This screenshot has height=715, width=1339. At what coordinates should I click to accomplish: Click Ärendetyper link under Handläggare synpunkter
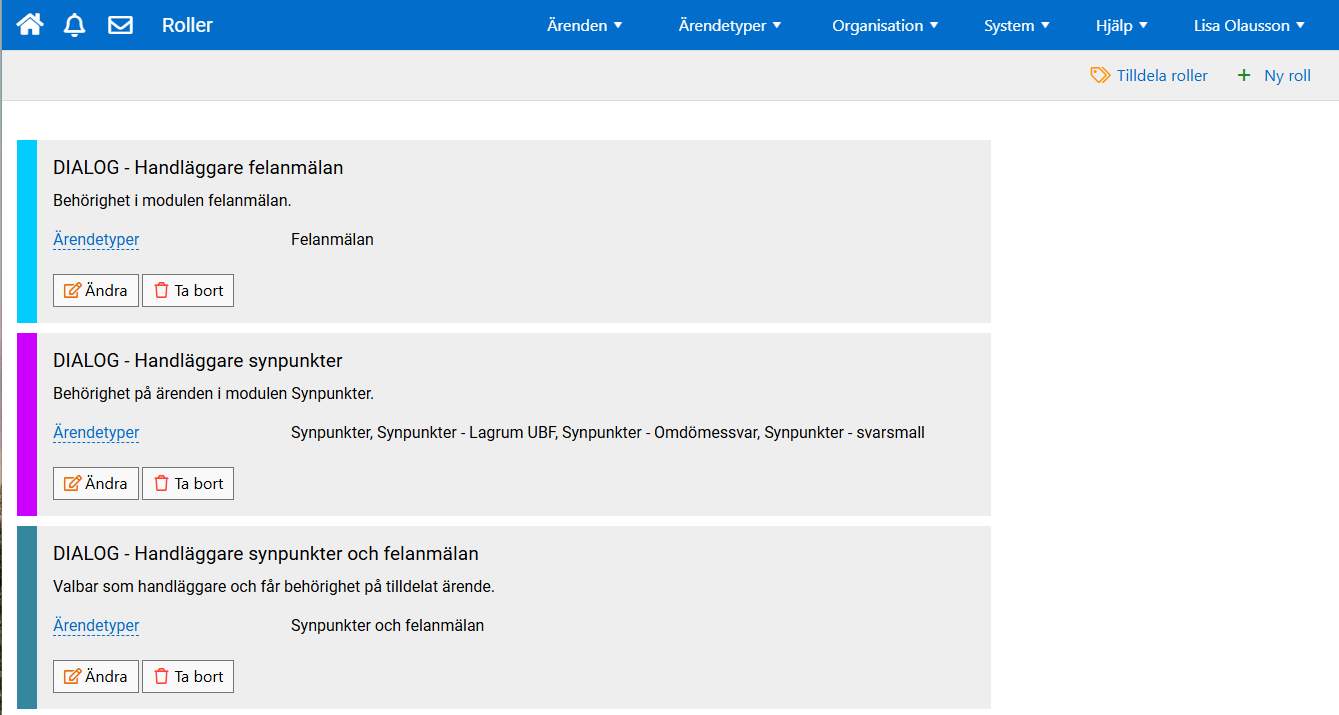pyautogui.click(x=96, y=433)
